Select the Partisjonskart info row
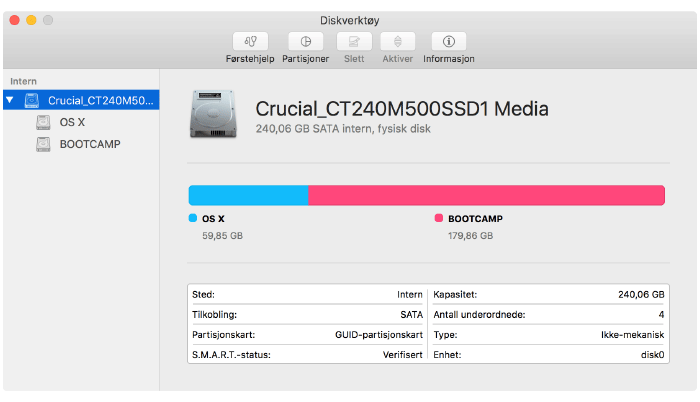 (306, 335)
